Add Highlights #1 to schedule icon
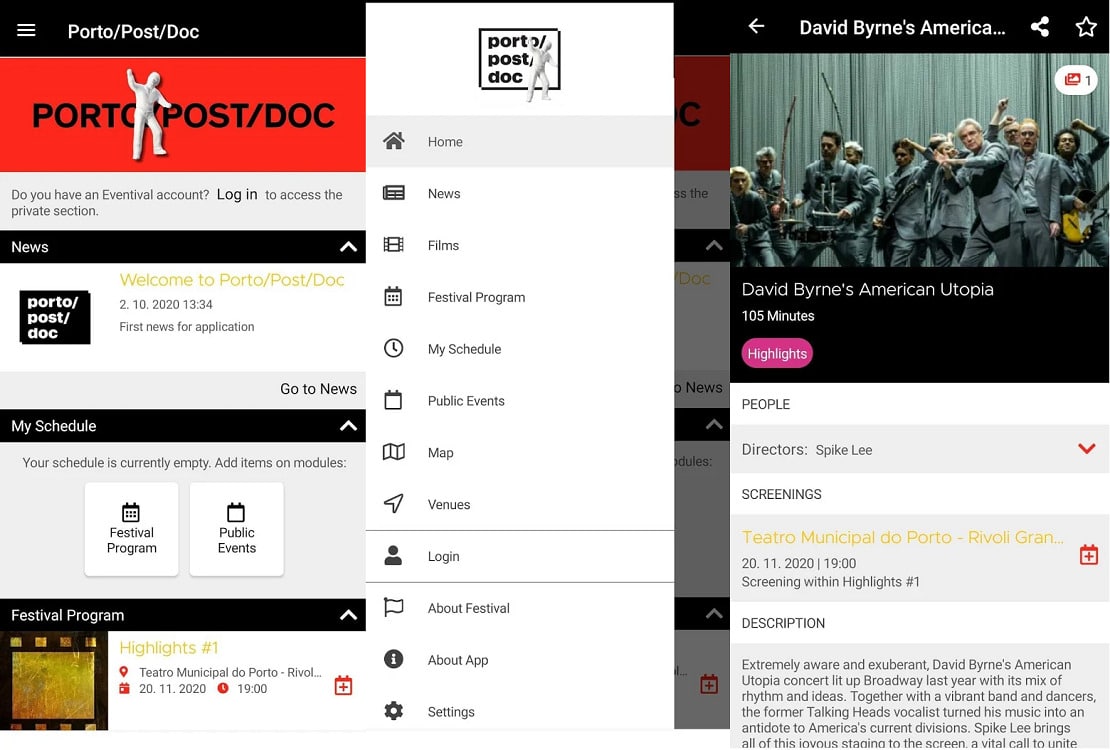The height and width of the screenshot is (750, 1110). [343, 685]
